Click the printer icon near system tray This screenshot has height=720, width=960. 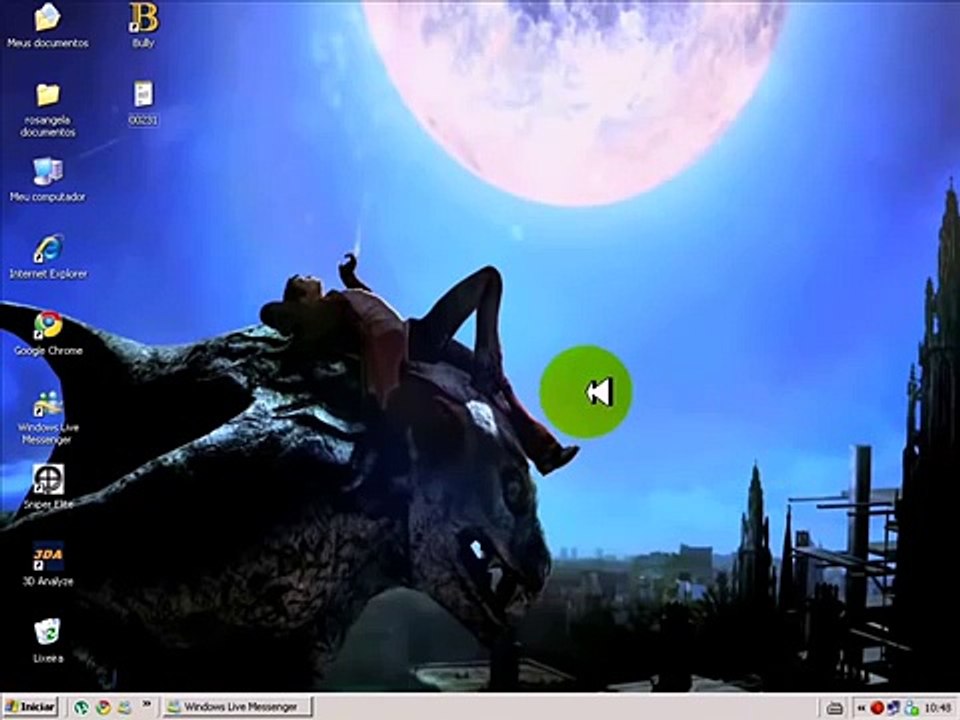[834, 708]
